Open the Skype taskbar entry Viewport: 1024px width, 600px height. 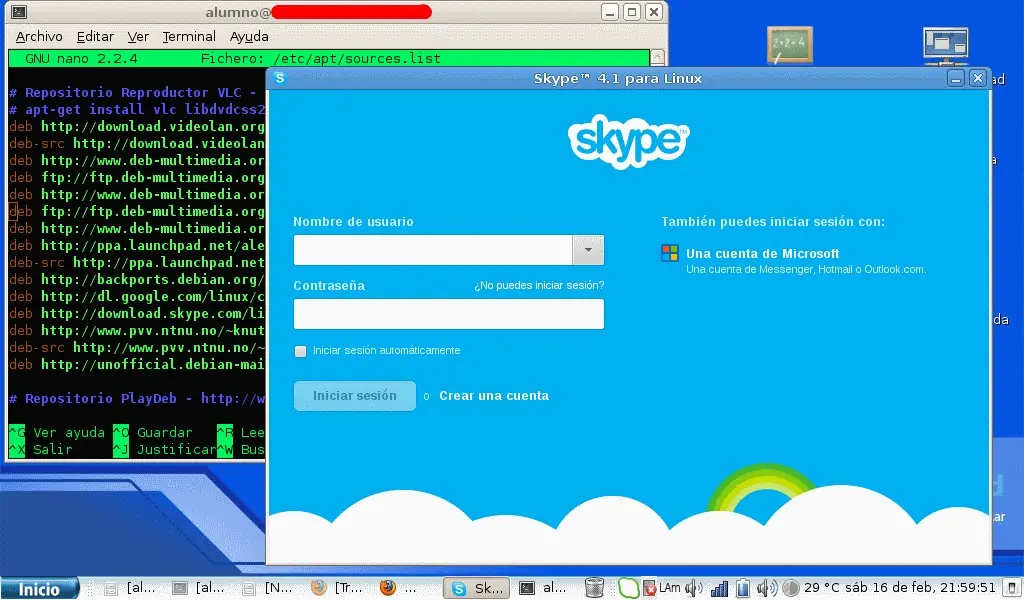point(476,588)
